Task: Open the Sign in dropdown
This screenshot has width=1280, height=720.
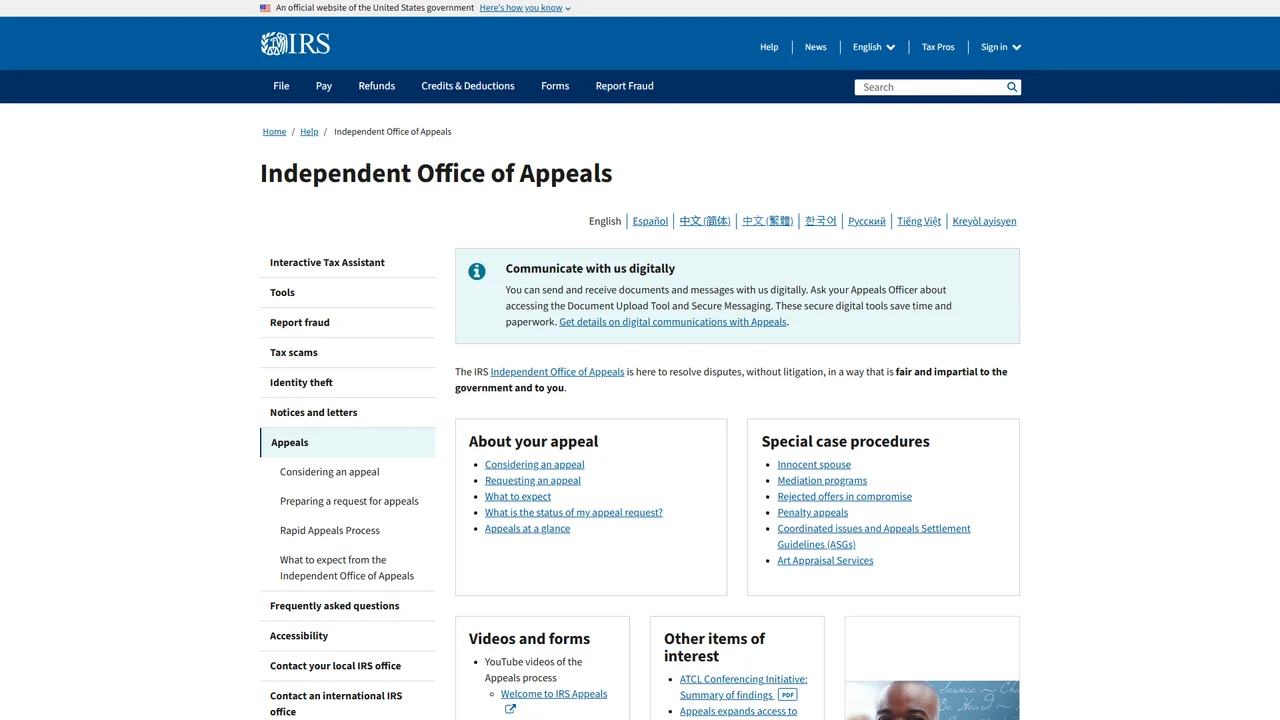Action: tap(1001, 47)
